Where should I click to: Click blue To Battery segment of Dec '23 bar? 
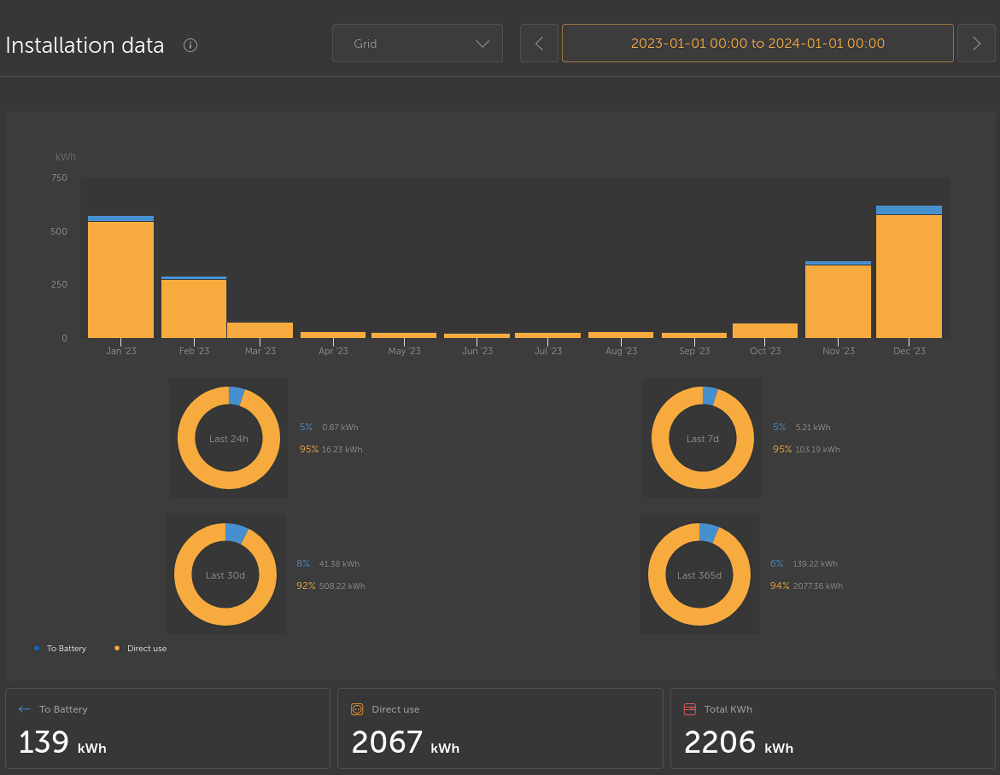tap(909, 210)
